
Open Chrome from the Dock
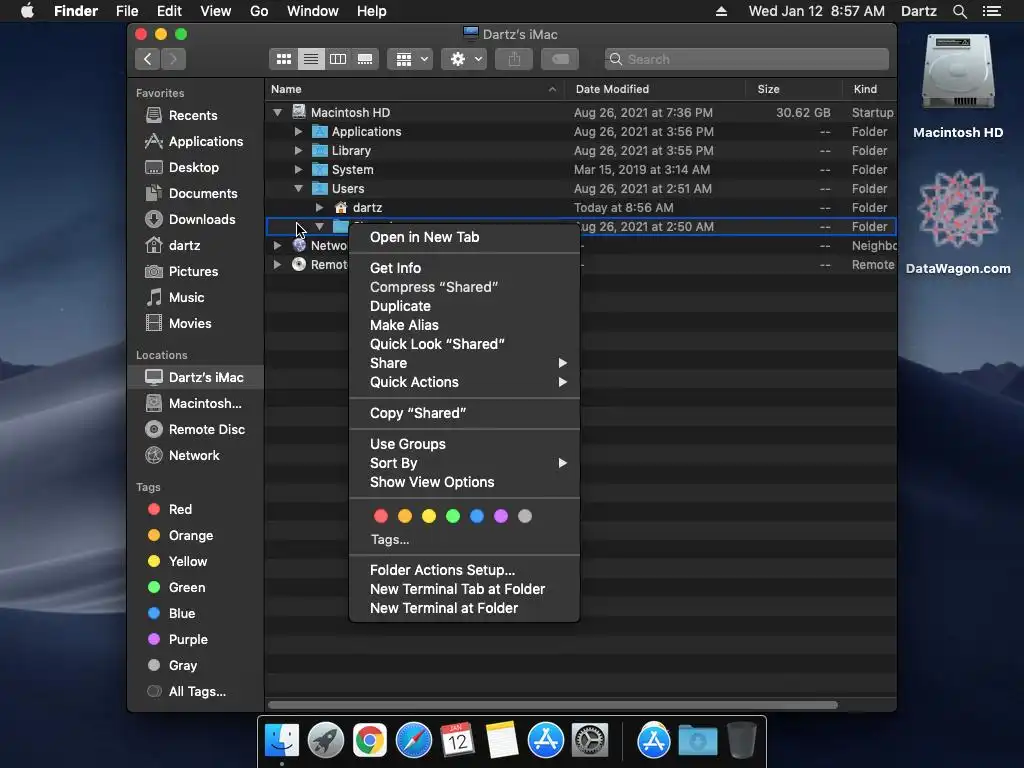tap(370, 741)
